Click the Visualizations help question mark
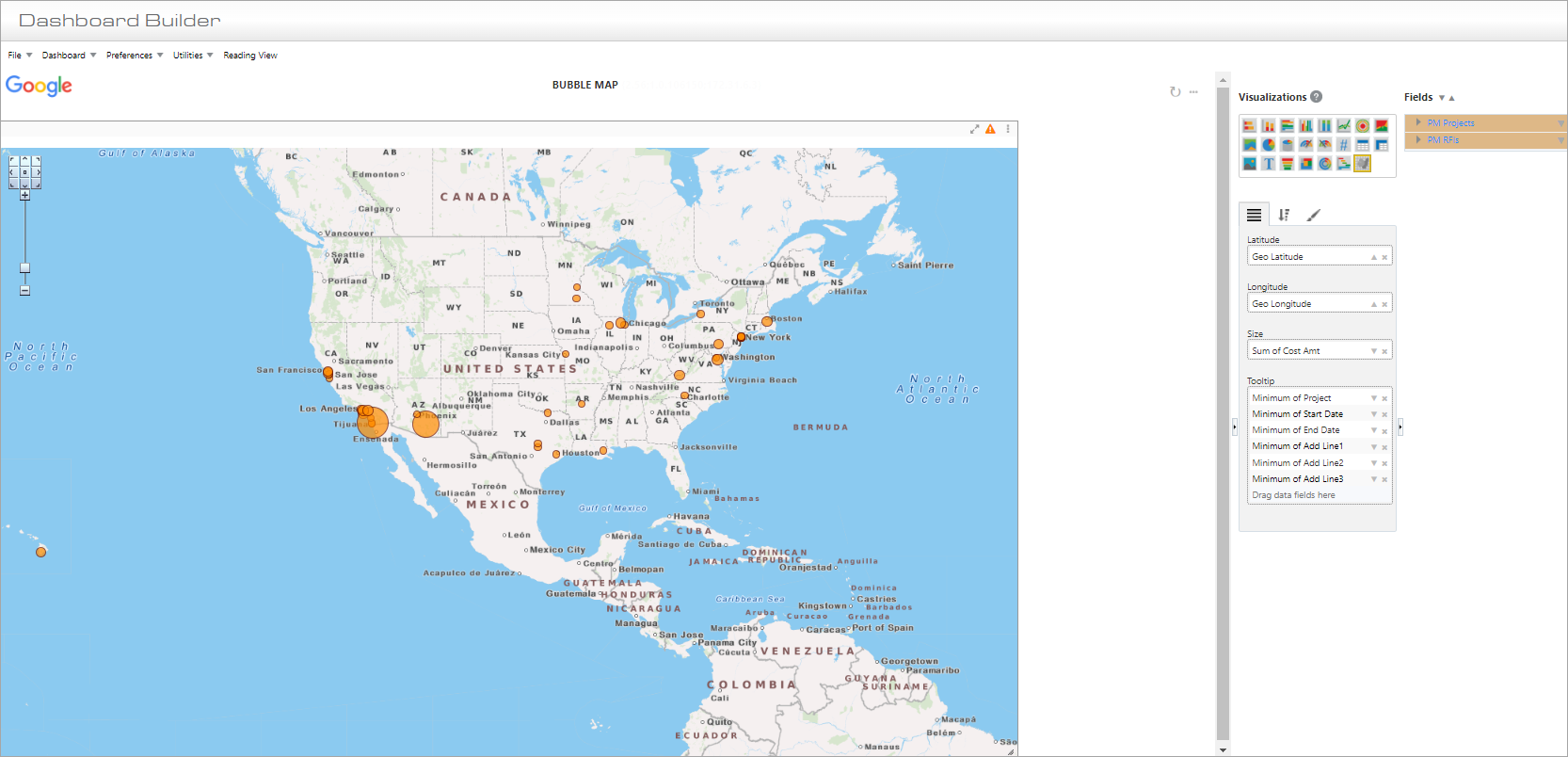The image size is (1568, 757). pyautogui.click(x=1317, y=97)
